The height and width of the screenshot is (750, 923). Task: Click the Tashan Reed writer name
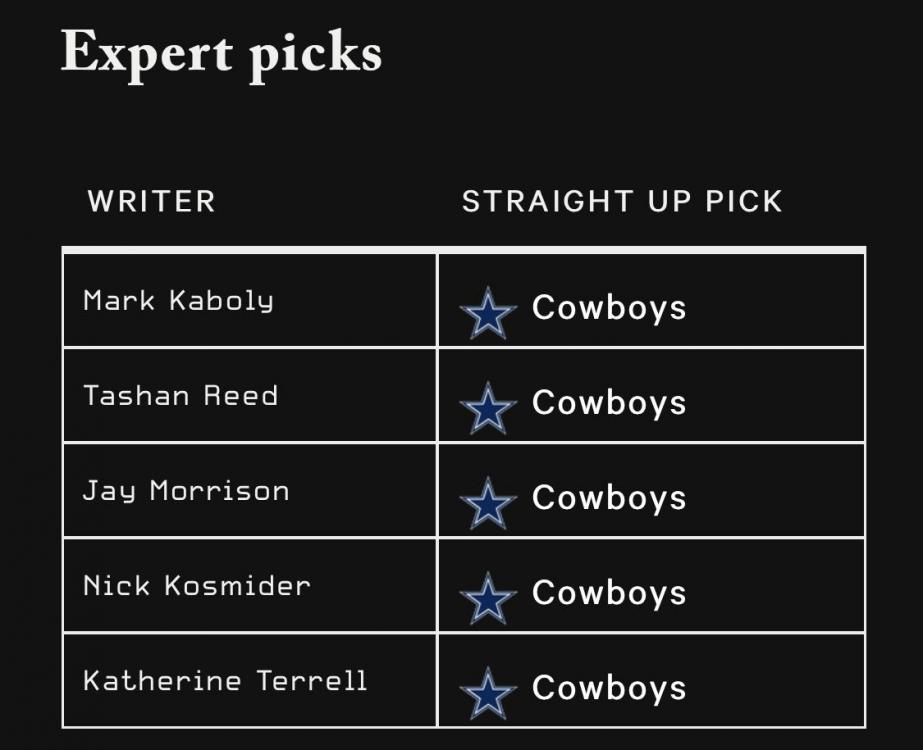[180, 395]
